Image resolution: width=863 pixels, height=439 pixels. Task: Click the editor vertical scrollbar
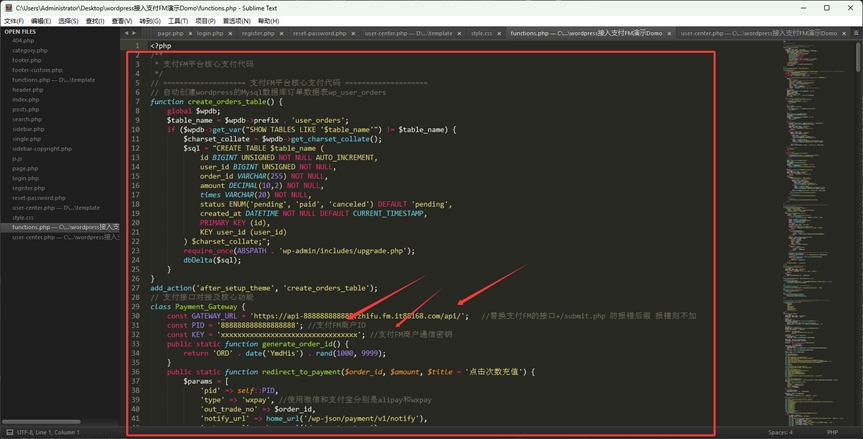click(x=859, y=57)
